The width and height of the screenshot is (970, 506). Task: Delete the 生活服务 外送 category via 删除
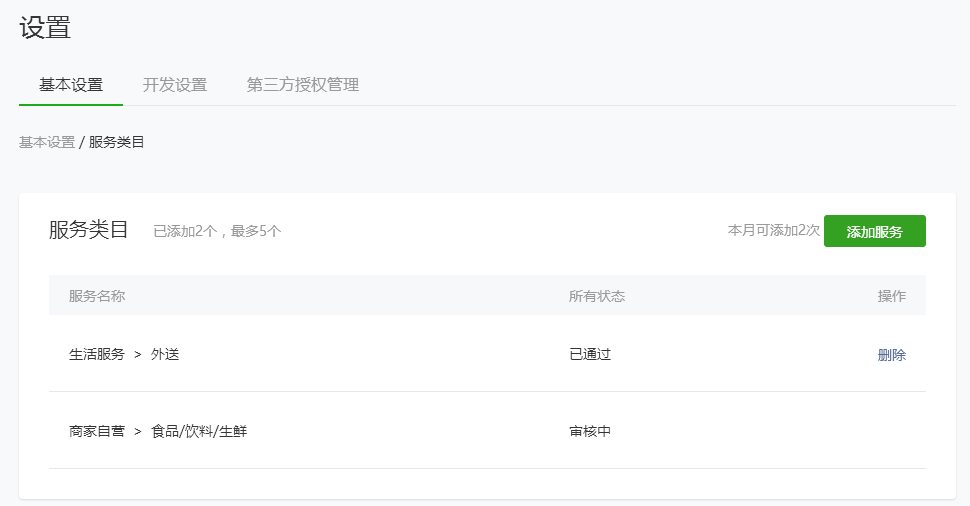pyautogui.click(x=892, y=354)
